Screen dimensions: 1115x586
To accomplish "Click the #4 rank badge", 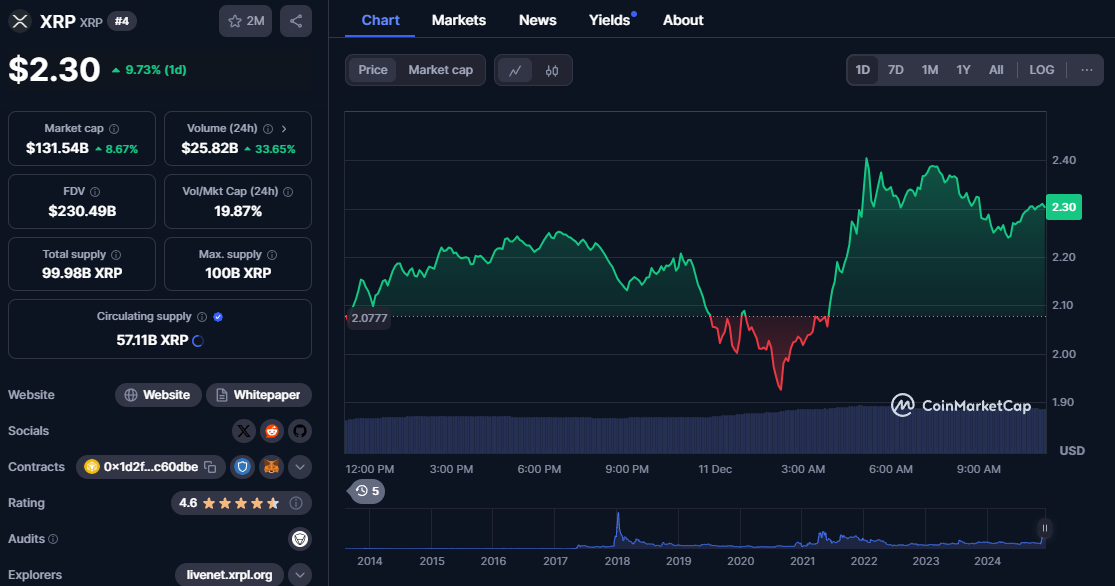I will click(x=122, y=21).
